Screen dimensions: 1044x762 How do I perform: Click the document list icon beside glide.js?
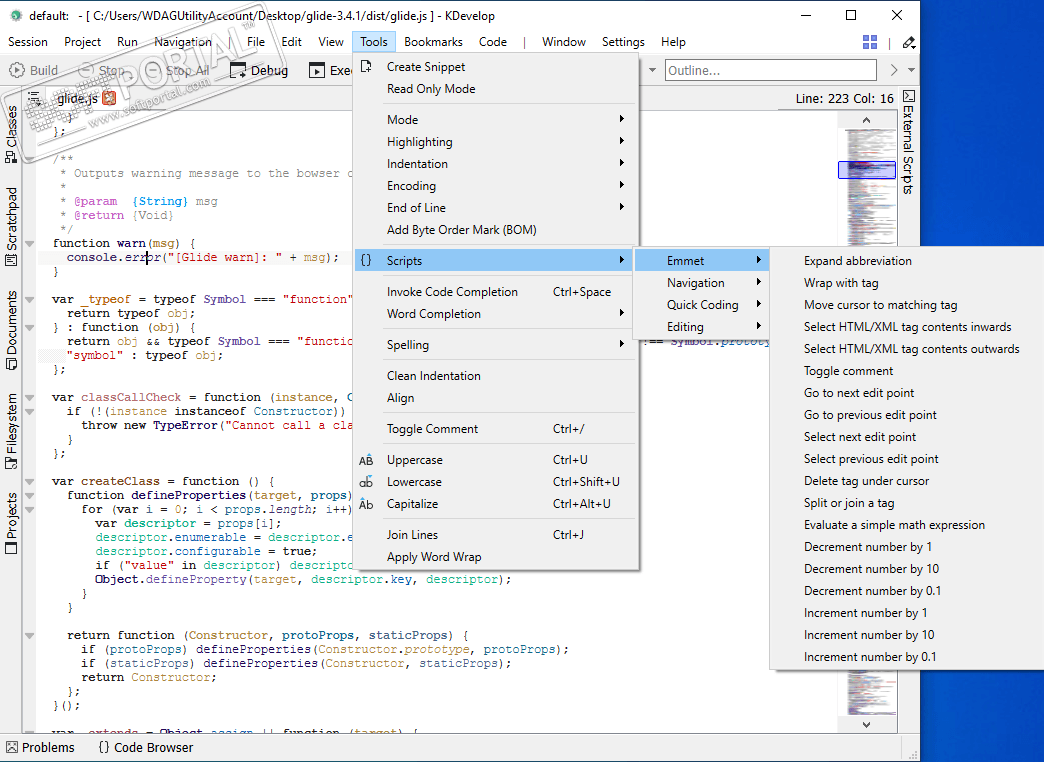35,98
